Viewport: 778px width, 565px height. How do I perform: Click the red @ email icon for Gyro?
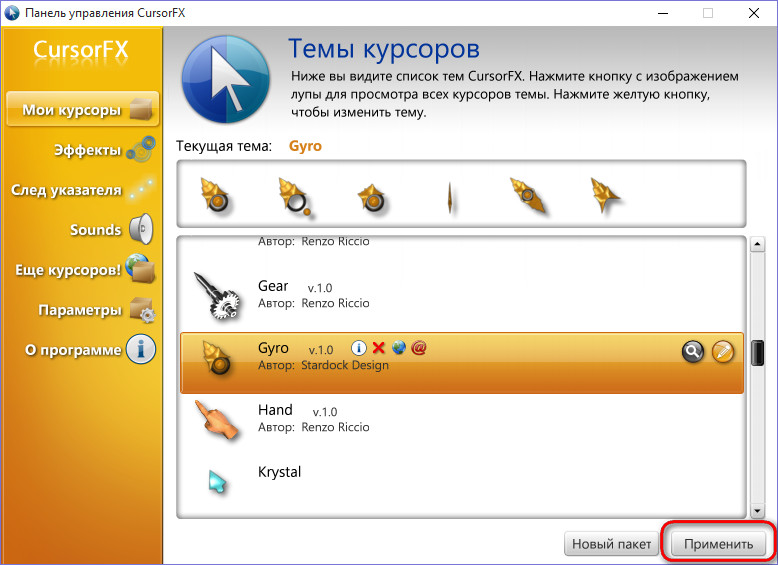coord(419,348)
